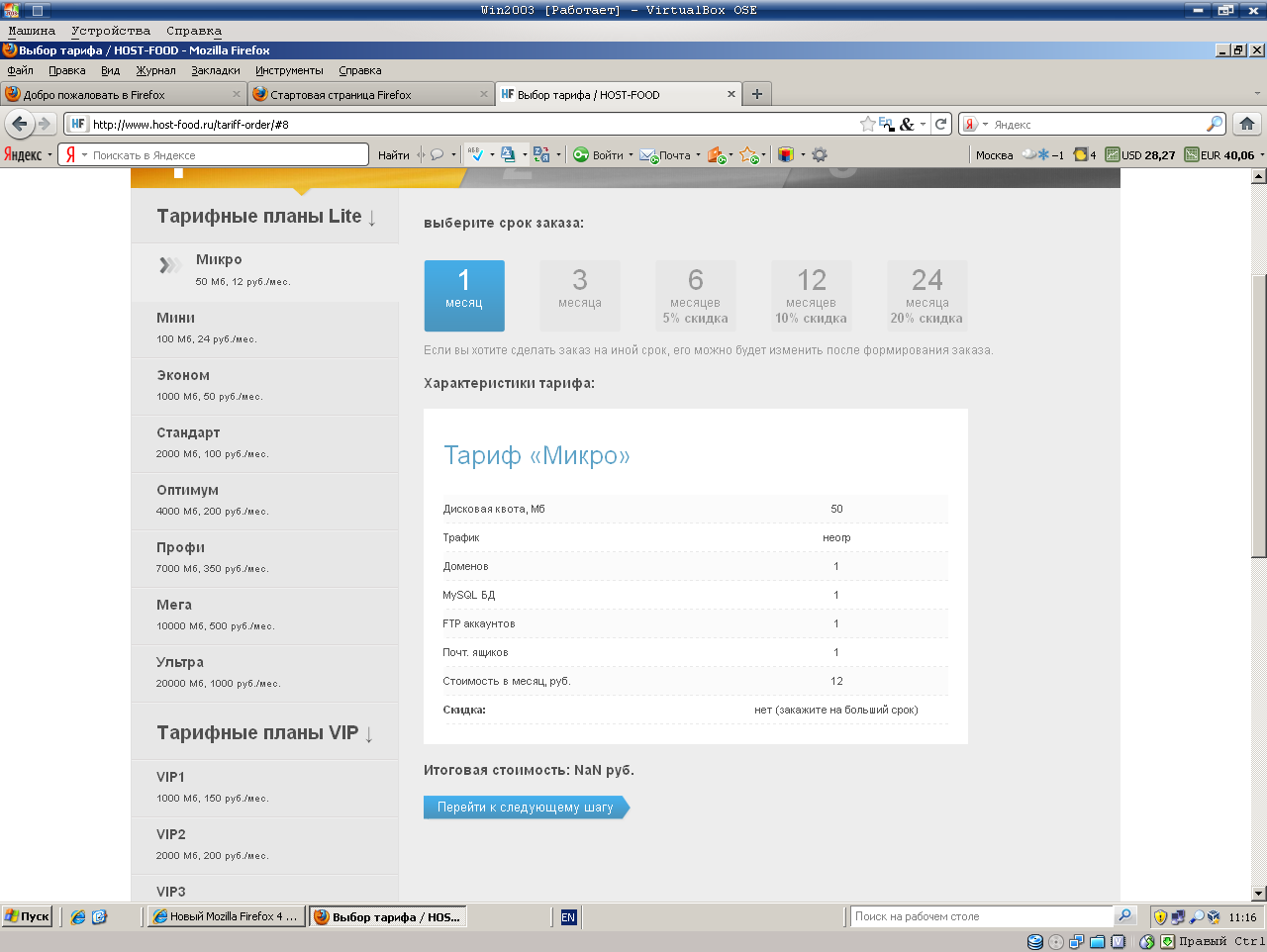Reload the page with the refresh button
This screenshot has width=1267, height=952.
pos(941,124)
